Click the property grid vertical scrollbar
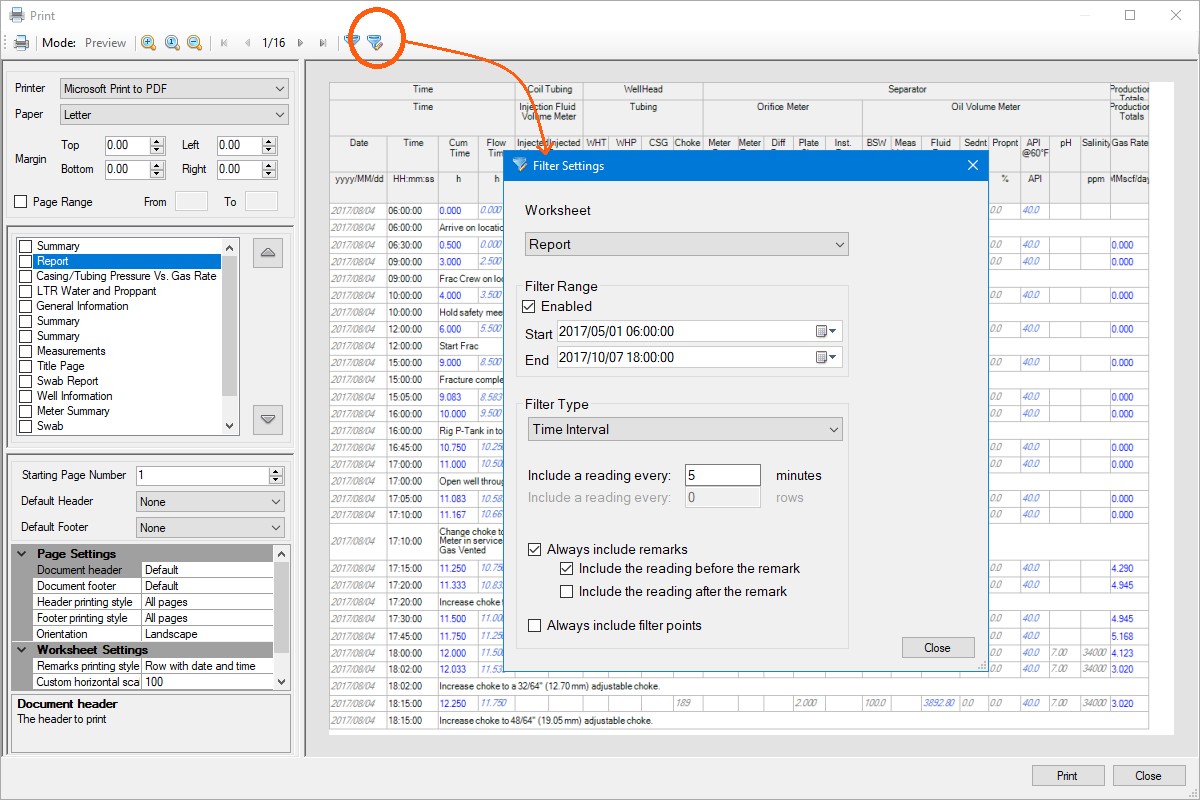 pyautogui.click(x=282, y=617)
